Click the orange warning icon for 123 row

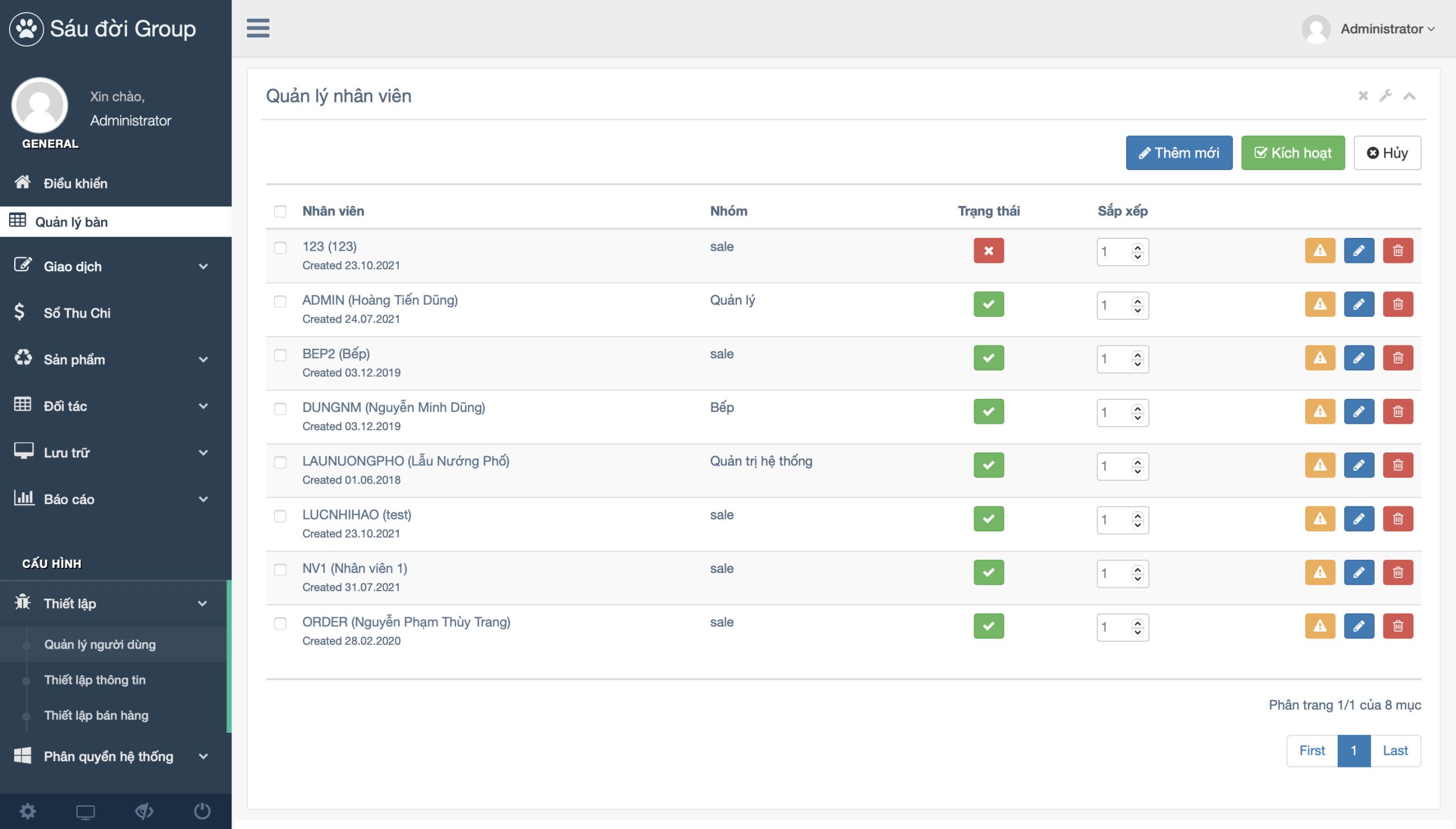pyautogui.click(x=1319, y=250)
